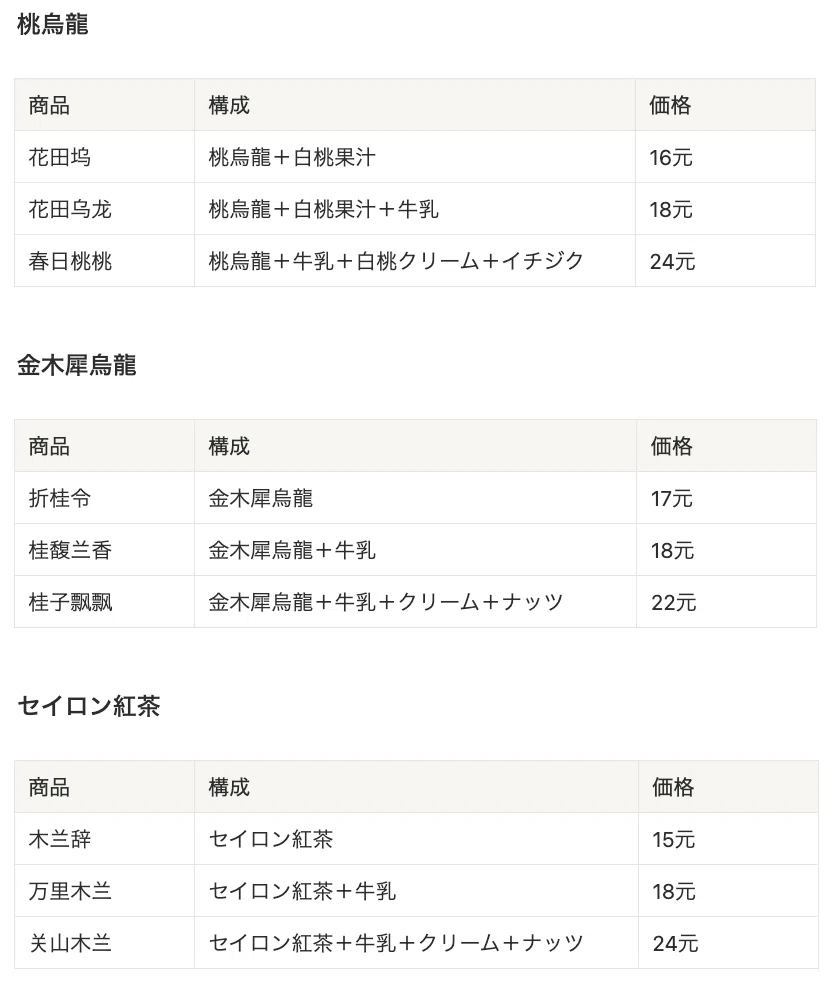Select the 桂馥兰香 product cell

point(104,550)
